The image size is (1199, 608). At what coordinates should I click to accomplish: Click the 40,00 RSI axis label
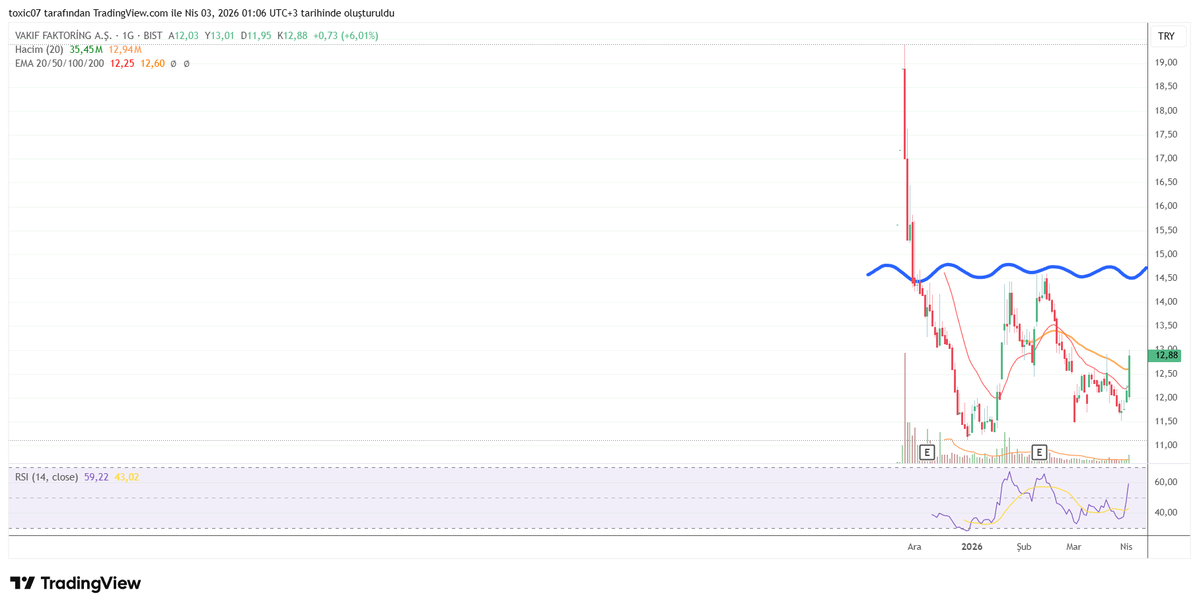pos(1166,512)
